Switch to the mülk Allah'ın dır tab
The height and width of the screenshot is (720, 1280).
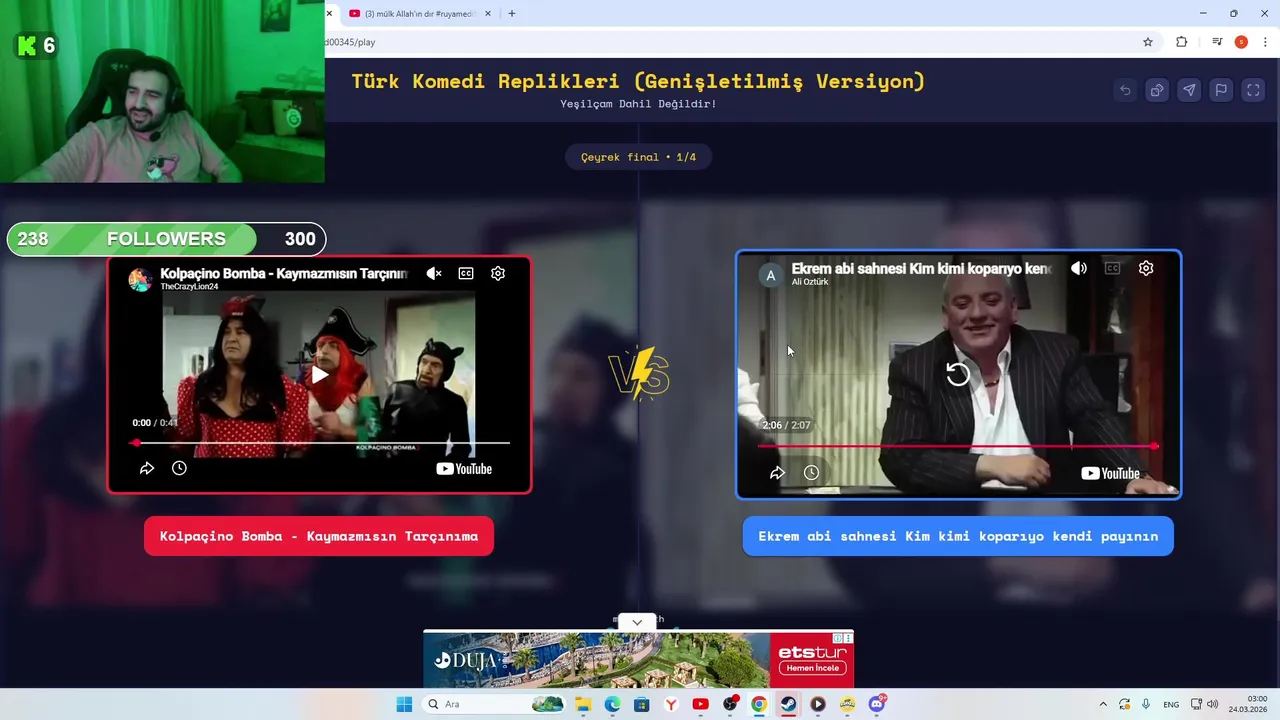pyautogui.click(x=418, y=13)
